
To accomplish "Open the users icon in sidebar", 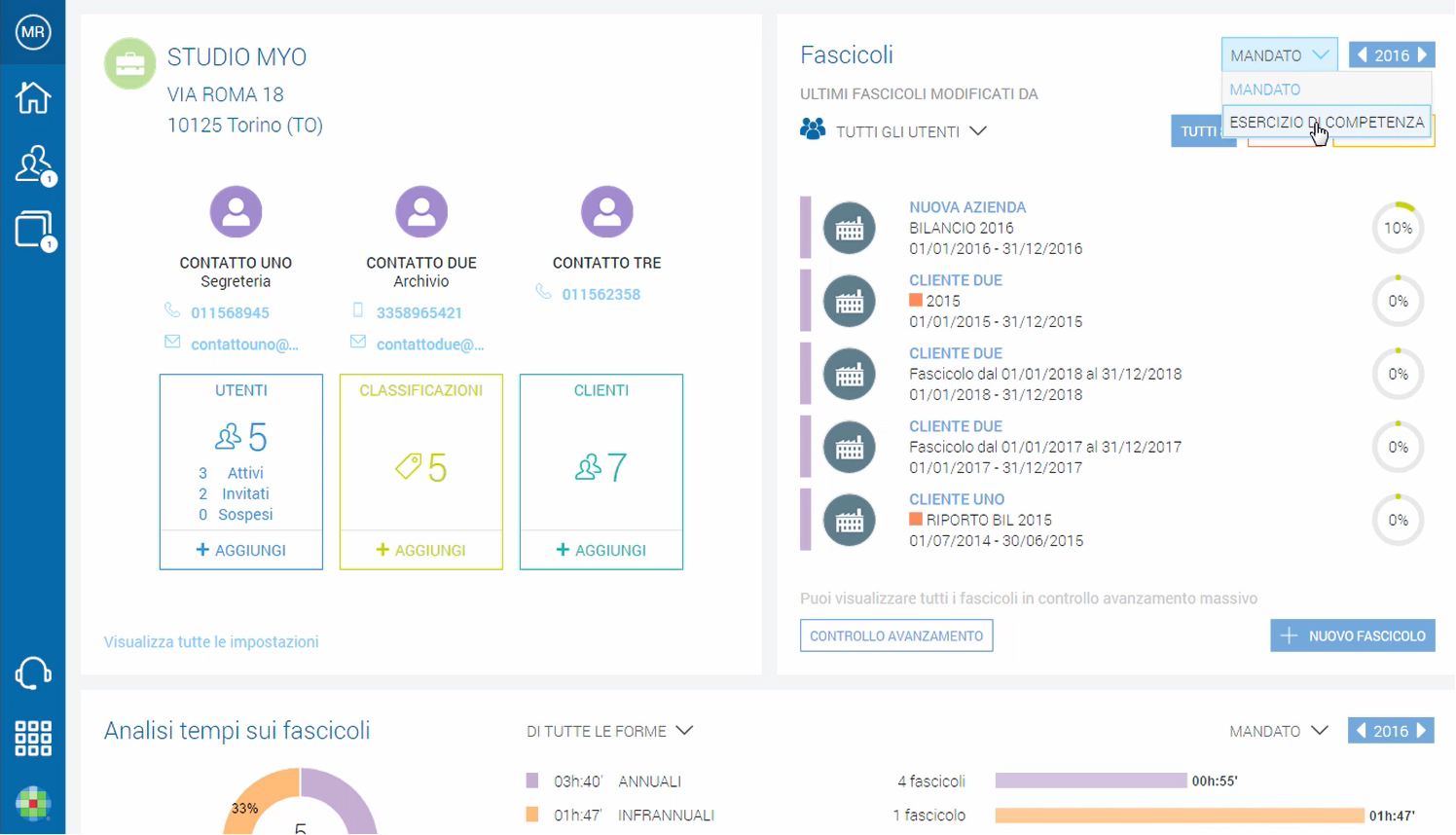I will point(32,164).
